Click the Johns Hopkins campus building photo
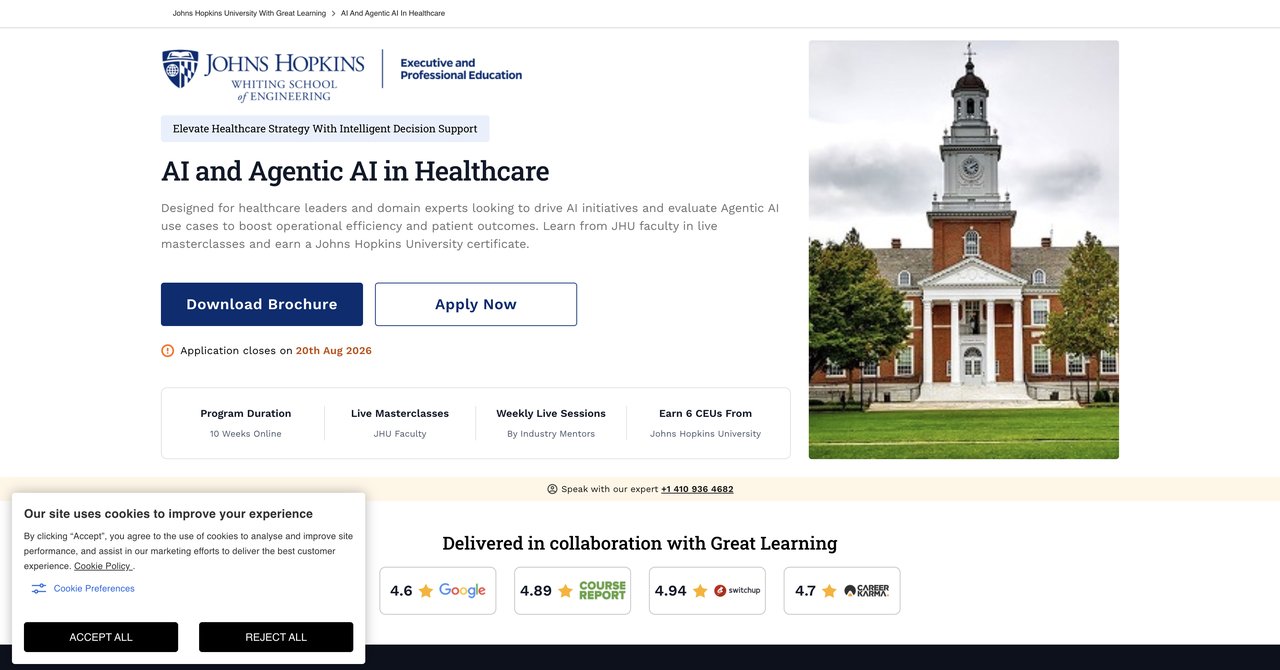Viewport: 1280px width, 670px height. pyautogui.click(x=964, y=250)
